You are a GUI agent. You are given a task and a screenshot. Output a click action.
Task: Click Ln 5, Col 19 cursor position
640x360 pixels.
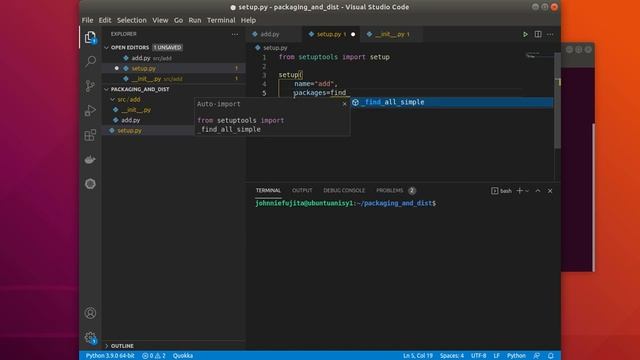click(x=418, y=356)
